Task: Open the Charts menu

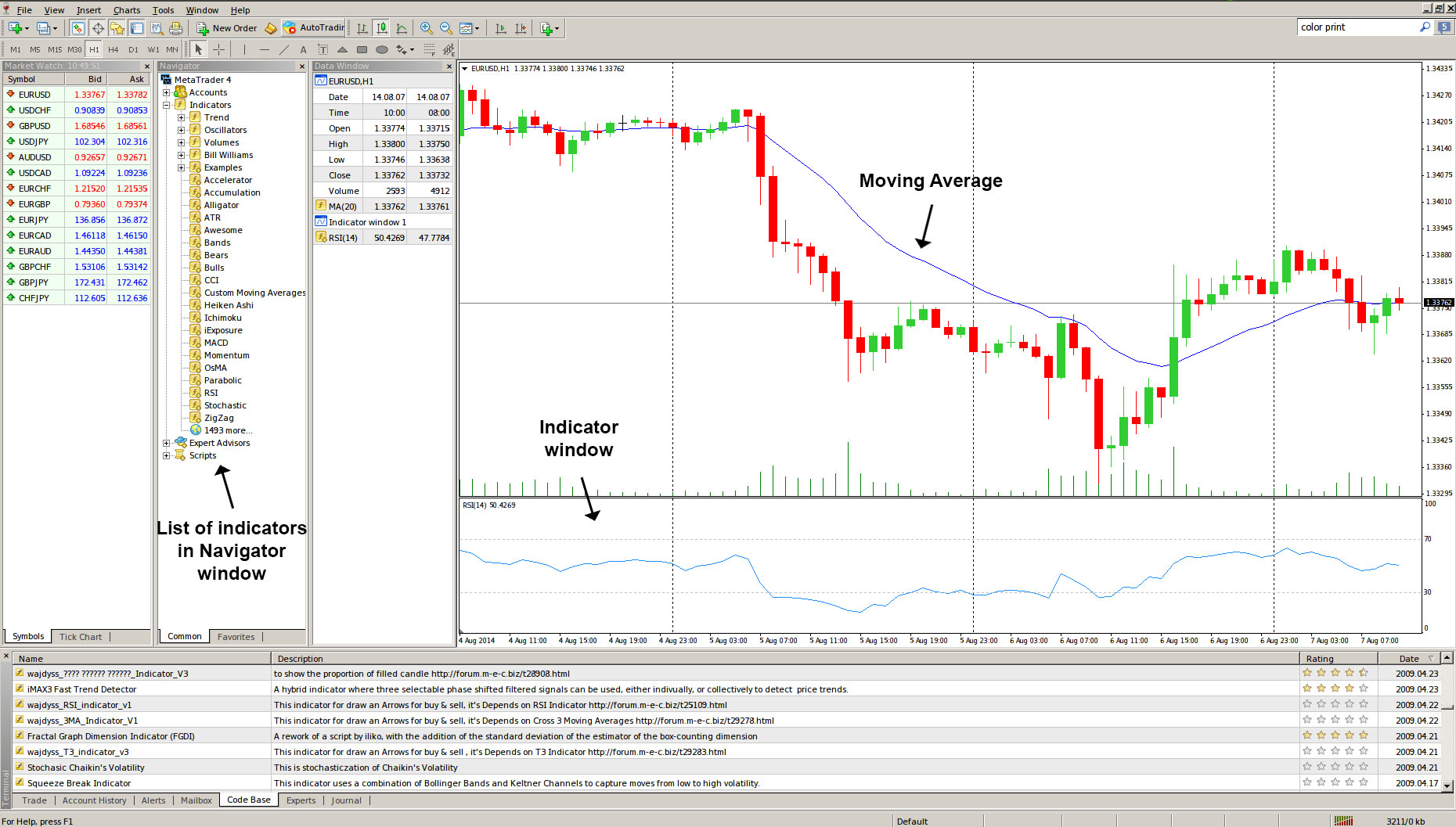Action: pyautogui.click(x=127, y=10)
